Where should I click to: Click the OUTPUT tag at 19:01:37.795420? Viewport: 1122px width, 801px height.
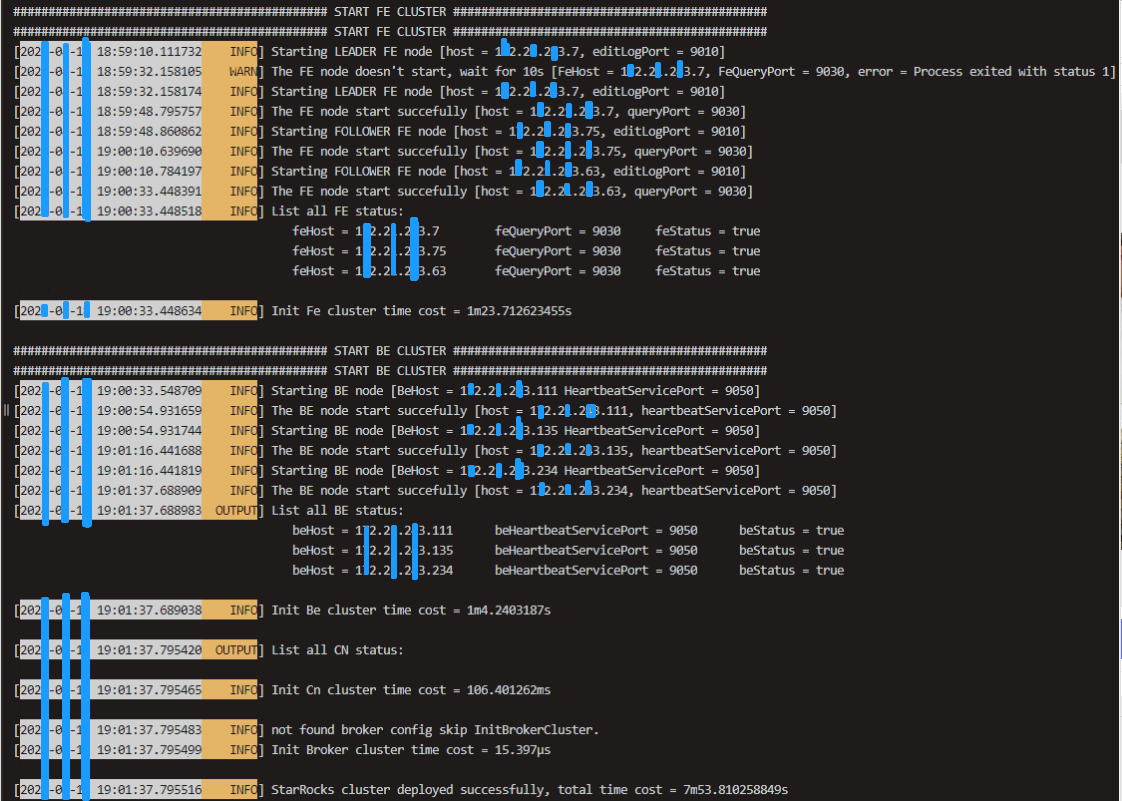236,651
